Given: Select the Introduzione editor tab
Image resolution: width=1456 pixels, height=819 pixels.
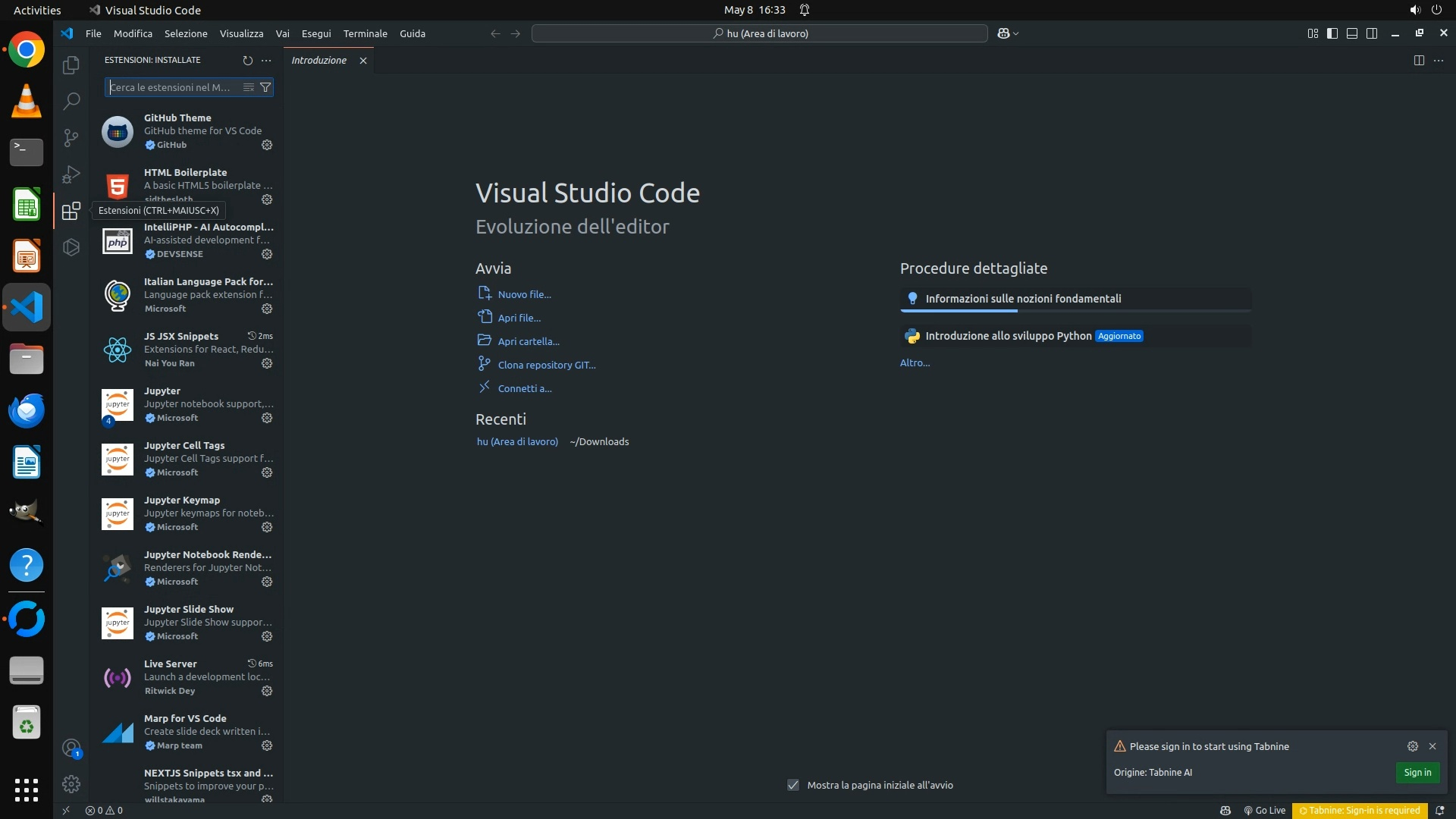Looking at the screenshot, I should [319, 60].
